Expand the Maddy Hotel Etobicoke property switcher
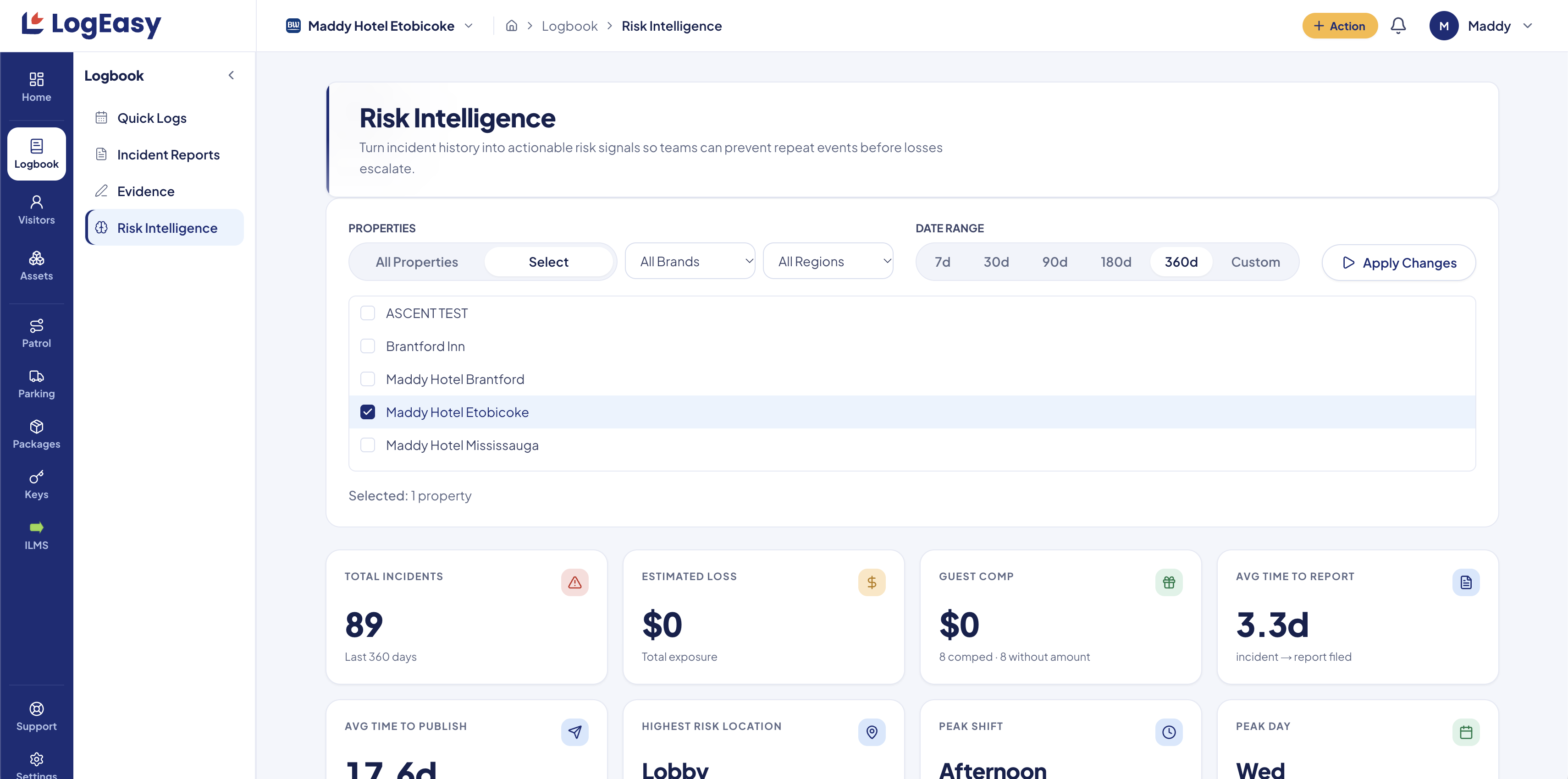This screenshot has width=1568, height=779. [379, 26]
